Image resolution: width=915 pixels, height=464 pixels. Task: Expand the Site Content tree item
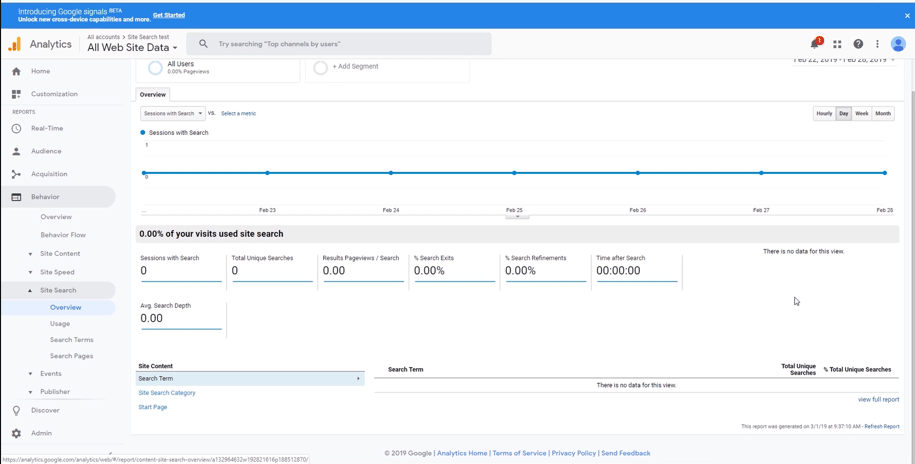coord(30,254)
